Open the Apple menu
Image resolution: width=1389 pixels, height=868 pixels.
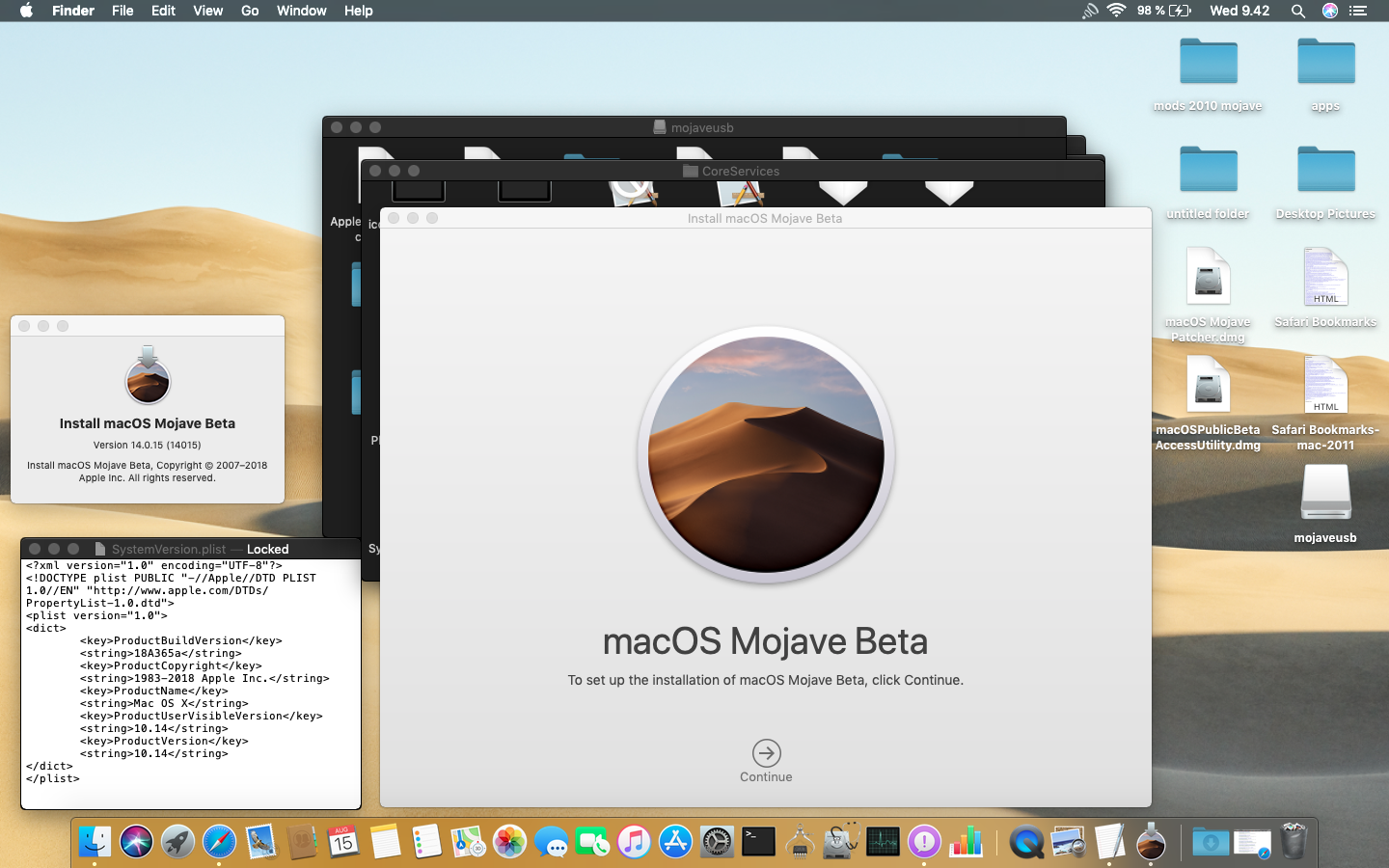coord(26,11)
